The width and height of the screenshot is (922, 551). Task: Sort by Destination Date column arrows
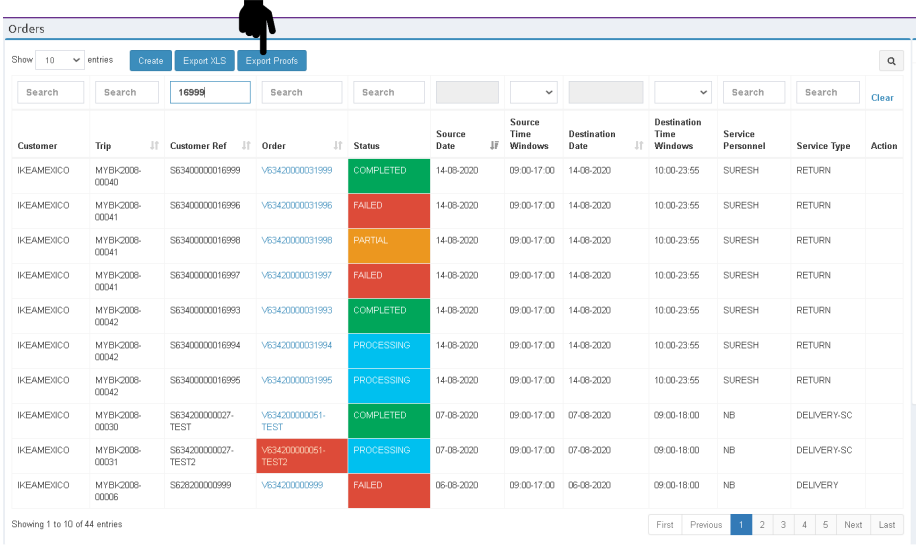(x=639, y=145)
